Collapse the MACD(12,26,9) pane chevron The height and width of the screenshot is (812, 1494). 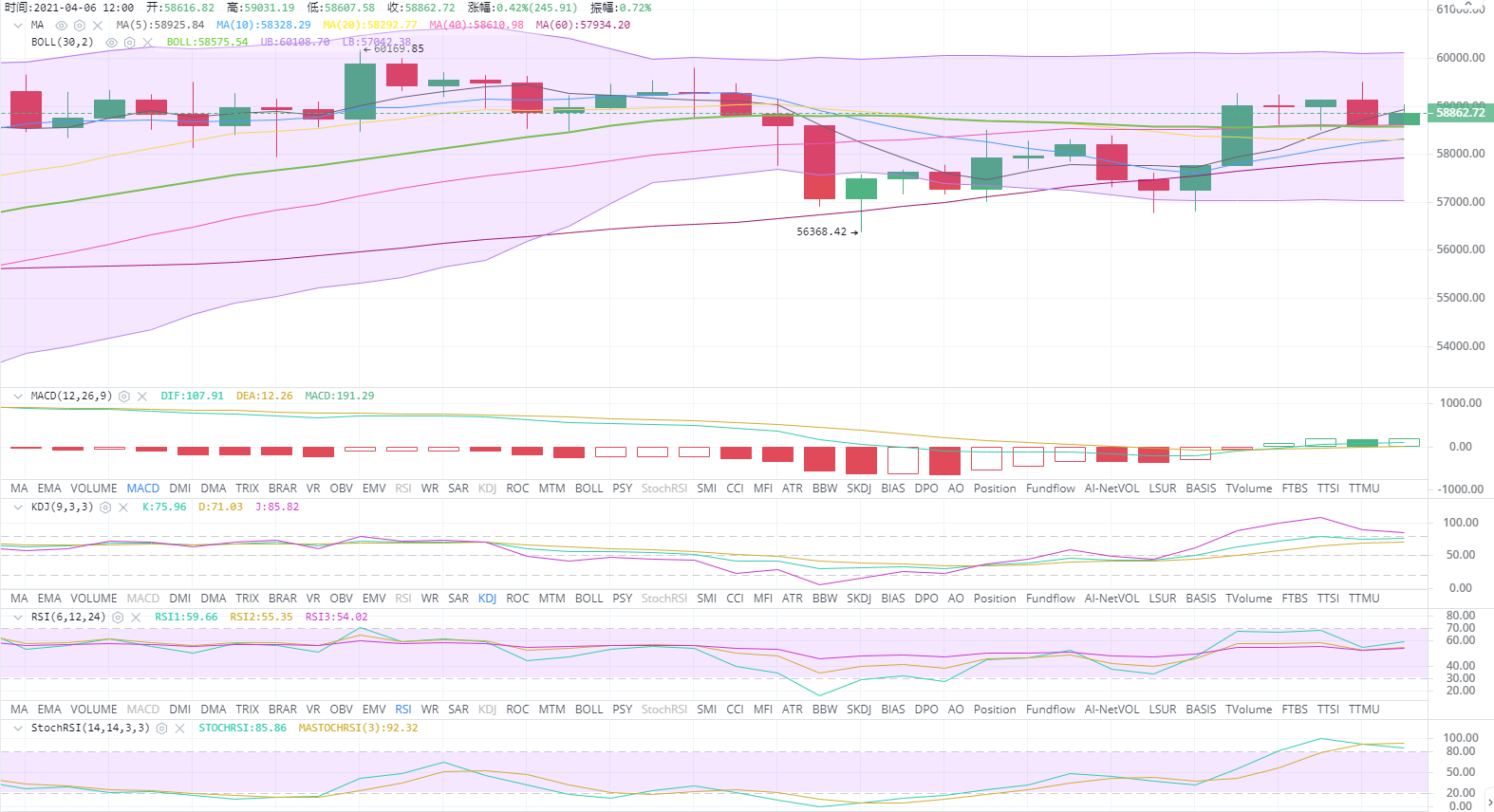tap(18, 397)
